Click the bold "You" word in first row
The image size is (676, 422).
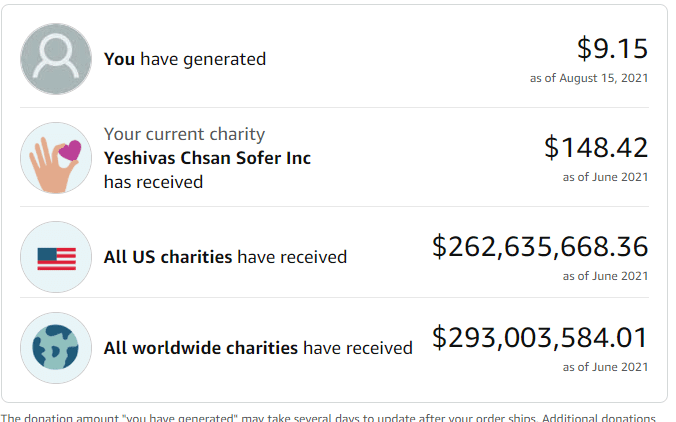point(119,59)
